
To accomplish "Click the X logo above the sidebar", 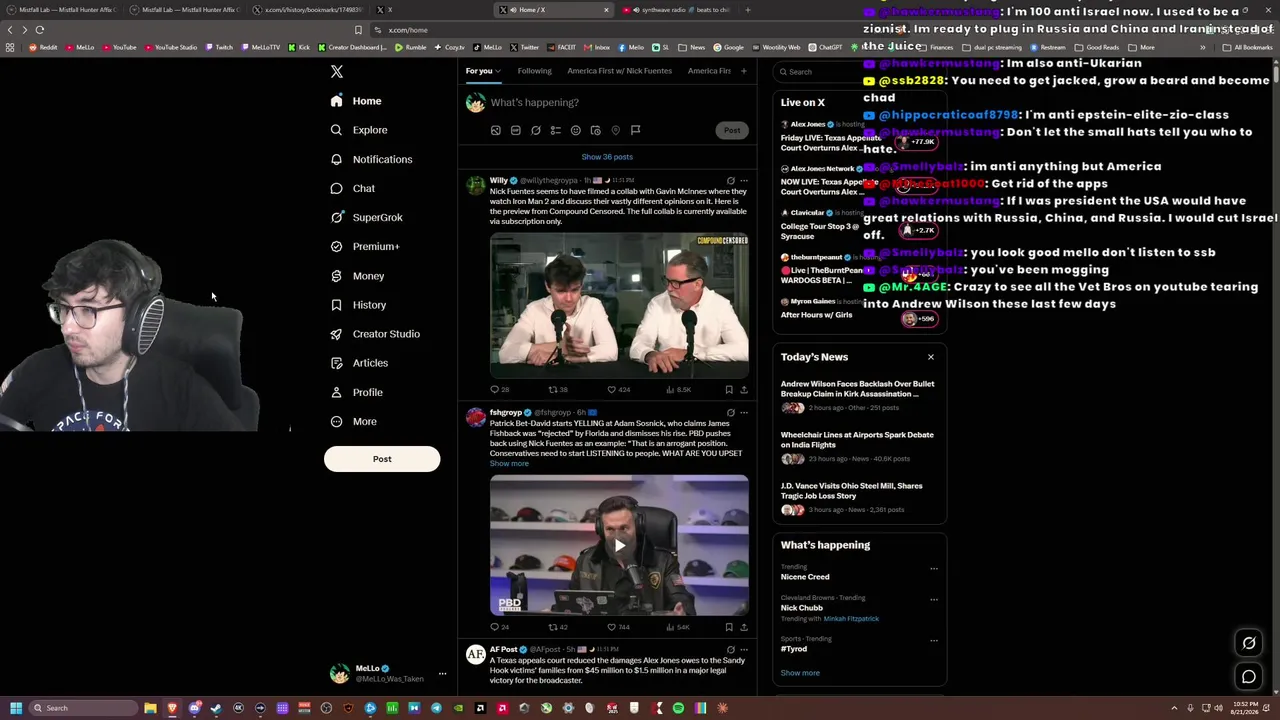I will [337, 72].
